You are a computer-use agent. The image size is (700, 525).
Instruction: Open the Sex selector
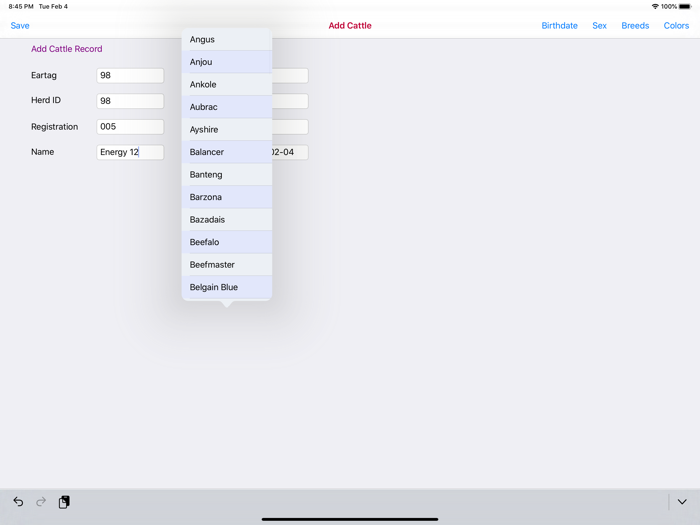tap(599, 25)
